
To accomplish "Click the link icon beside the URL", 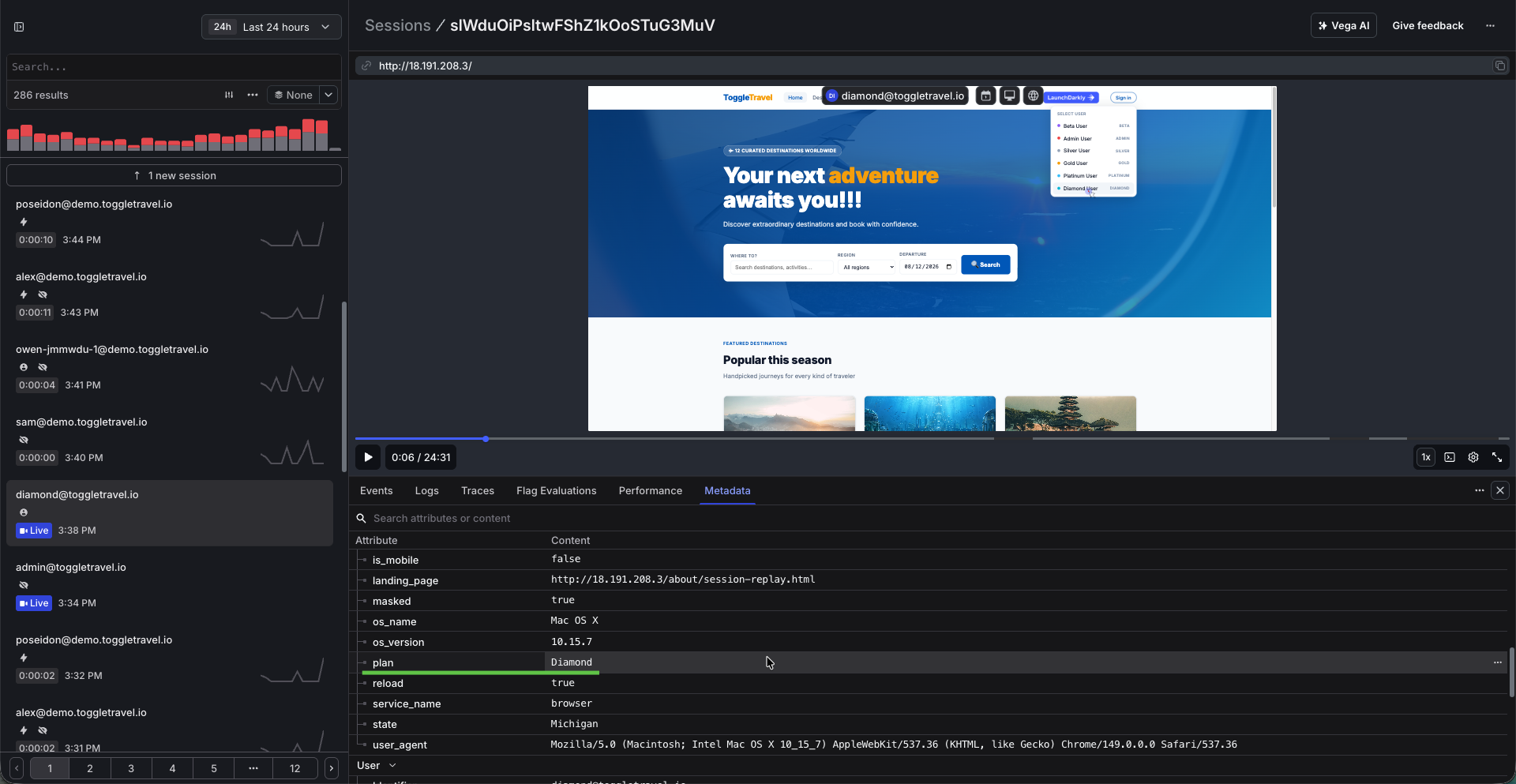I will [x=366, y=66].
